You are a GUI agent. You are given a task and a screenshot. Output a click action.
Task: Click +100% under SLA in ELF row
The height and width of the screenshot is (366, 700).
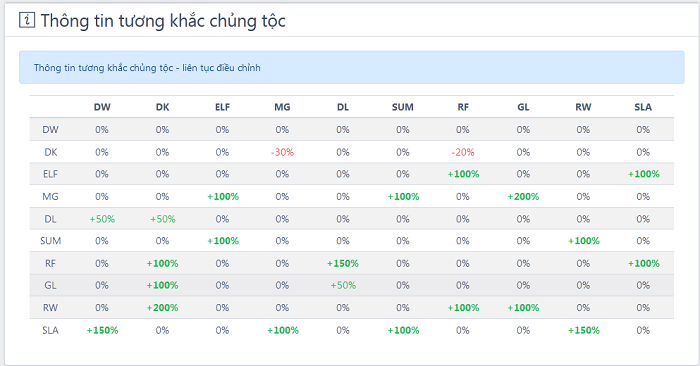tap(643, 174)
